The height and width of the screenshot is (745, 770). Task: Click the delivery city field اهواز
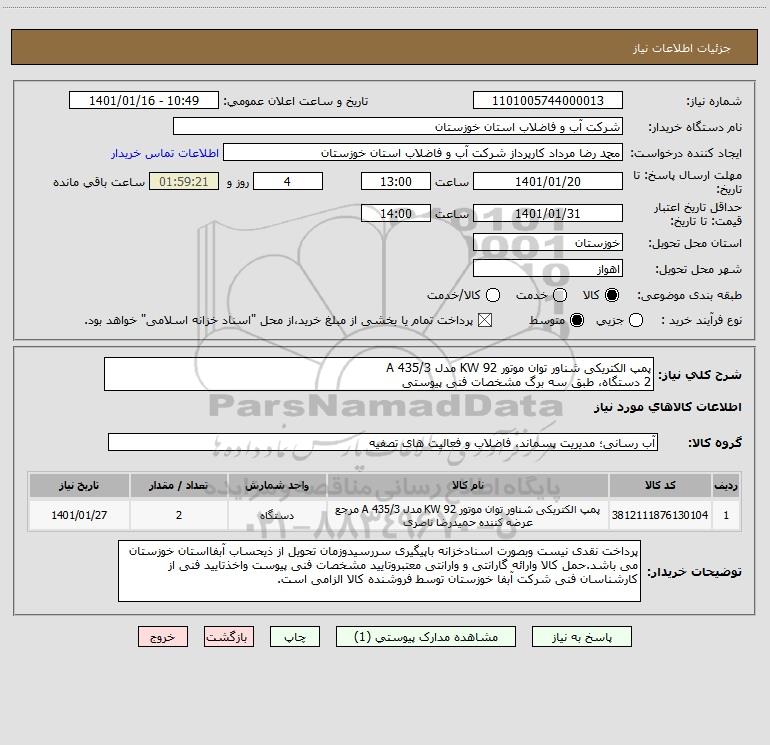click(x=548, y=269)
